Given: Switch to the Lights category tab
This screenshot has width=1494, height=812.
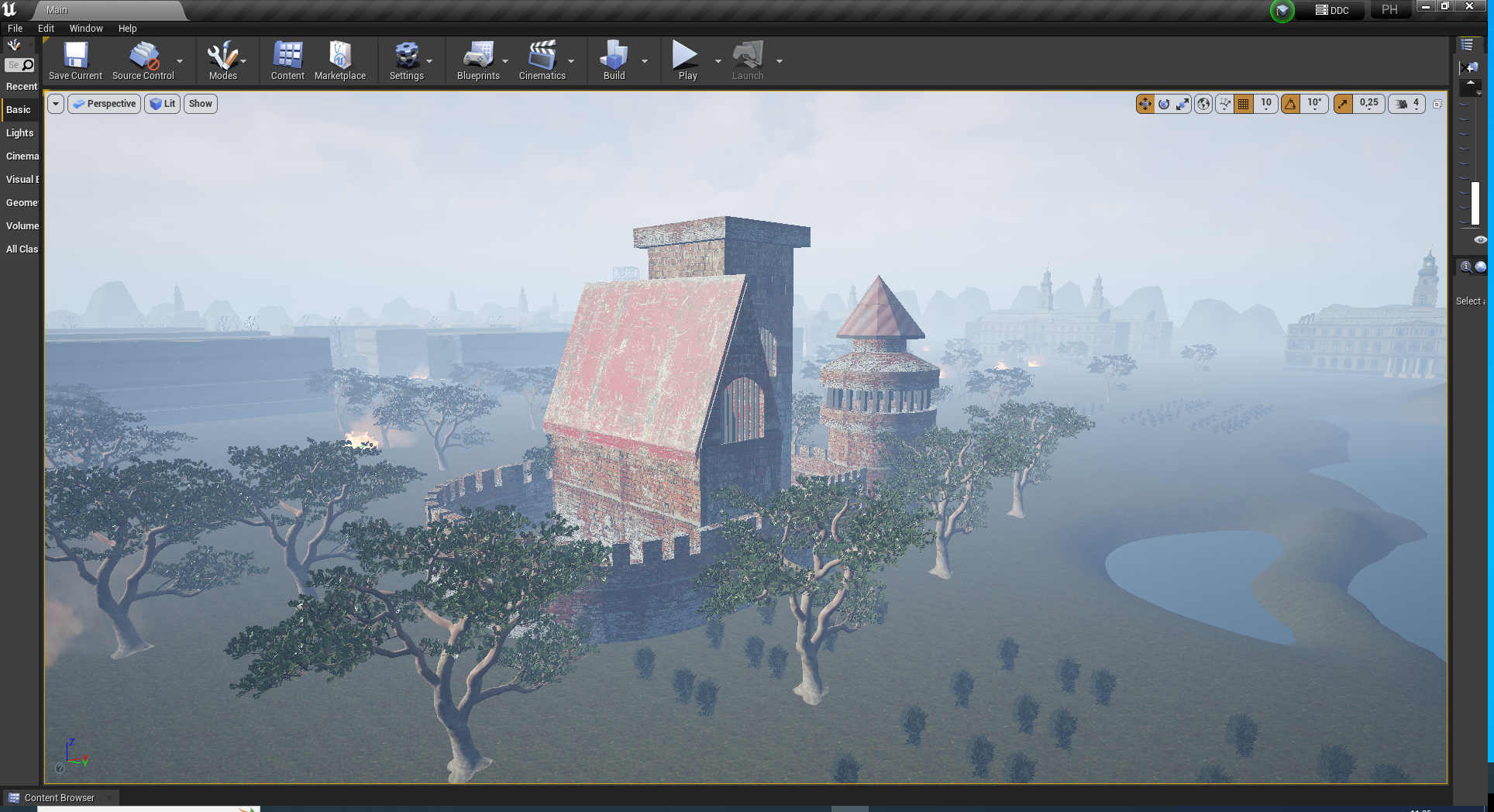Looking at the screenshot, I should (x=20, y=133).
